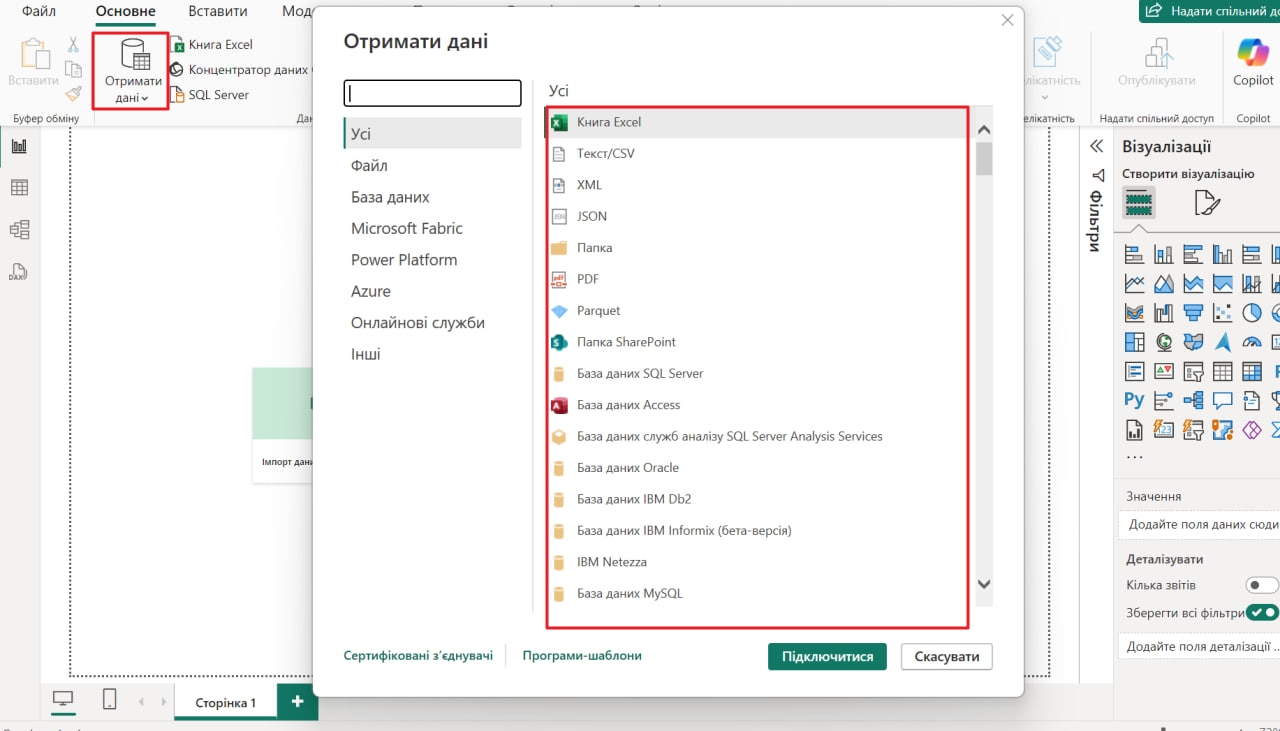Select the Format visual paintbrush icon
1280x731 pixels.
1207,204
